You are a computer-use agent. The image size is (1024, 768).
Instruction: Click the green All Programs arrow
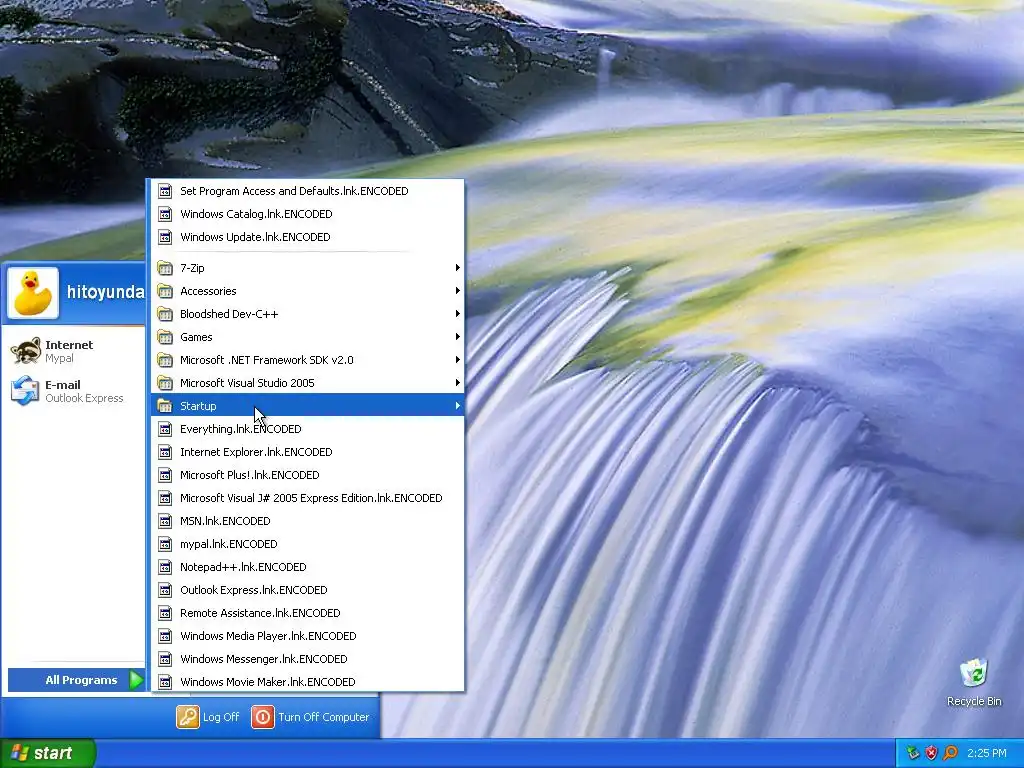pyautogui.click(x=136, y=680)
